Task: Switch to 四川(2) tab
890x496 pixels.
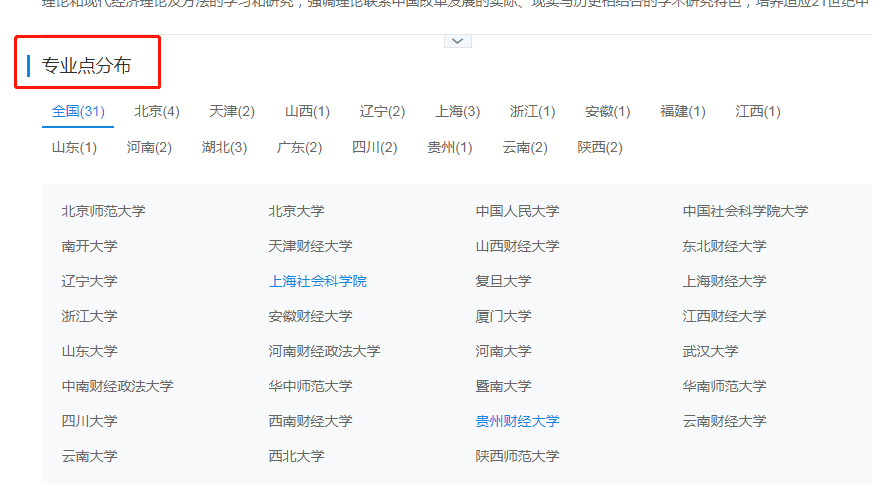Action: pos(375,148)
